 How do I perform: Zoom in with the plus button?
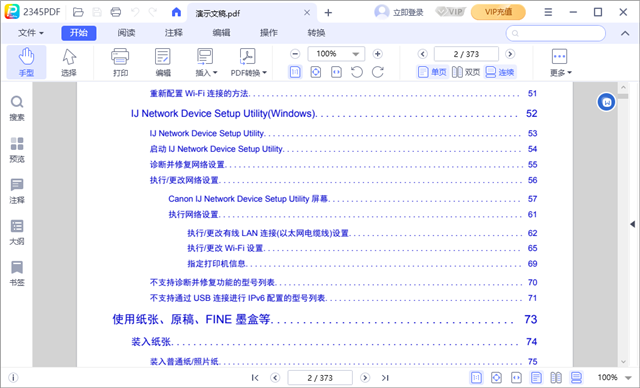pyautogui.click(x=378, y=54)
